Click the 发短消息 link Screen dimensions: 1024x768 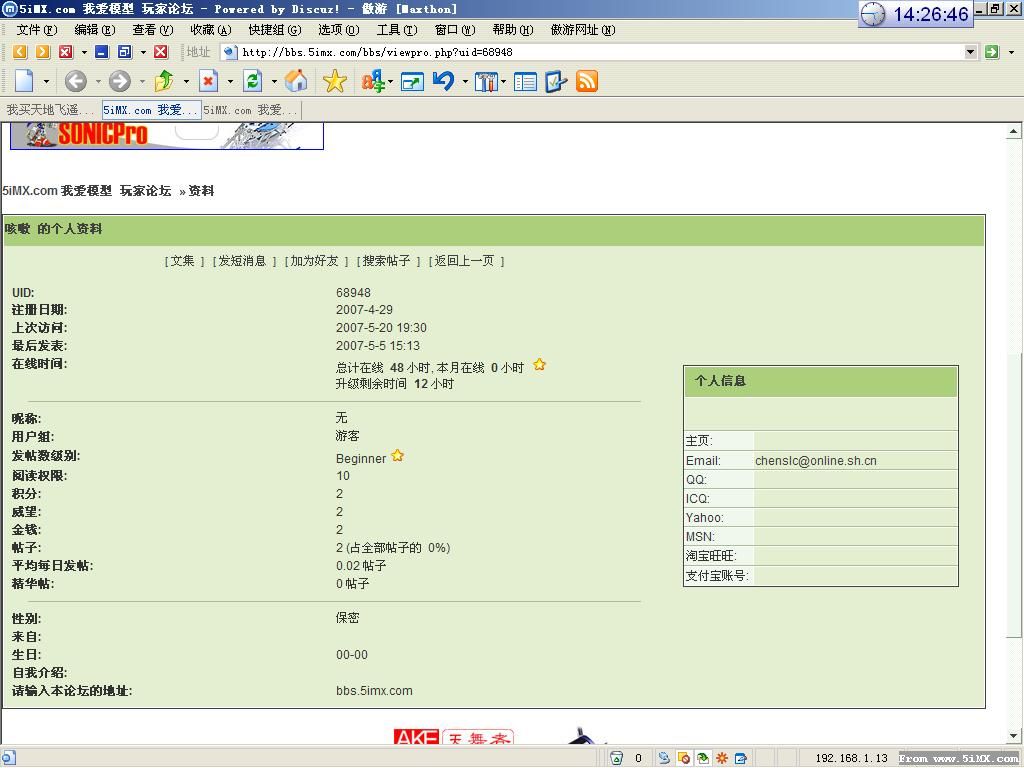pyautogui.click(x=242, y=261)
